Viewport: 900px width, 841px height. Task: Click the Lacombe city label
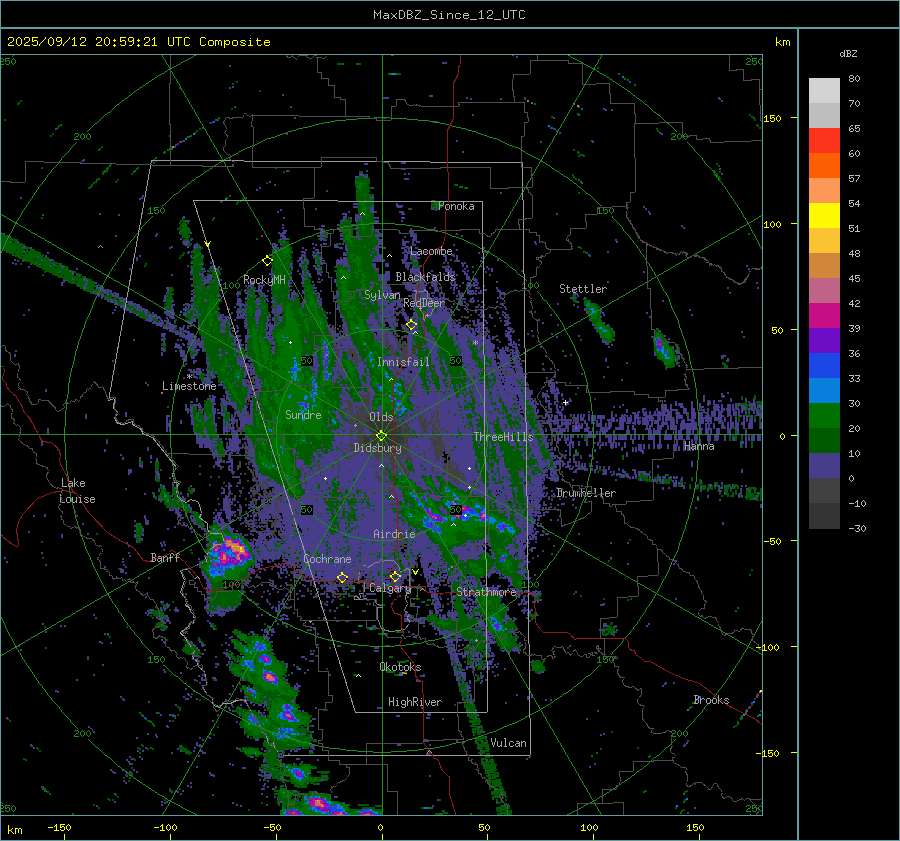(431, 251)
